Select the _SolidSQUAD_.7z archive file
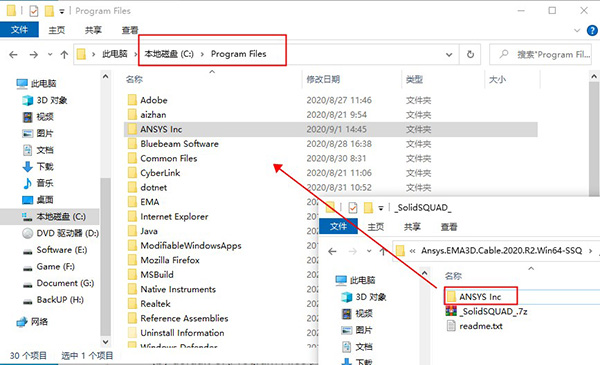This screenshot has width=600, height=365. click(487, 311)
